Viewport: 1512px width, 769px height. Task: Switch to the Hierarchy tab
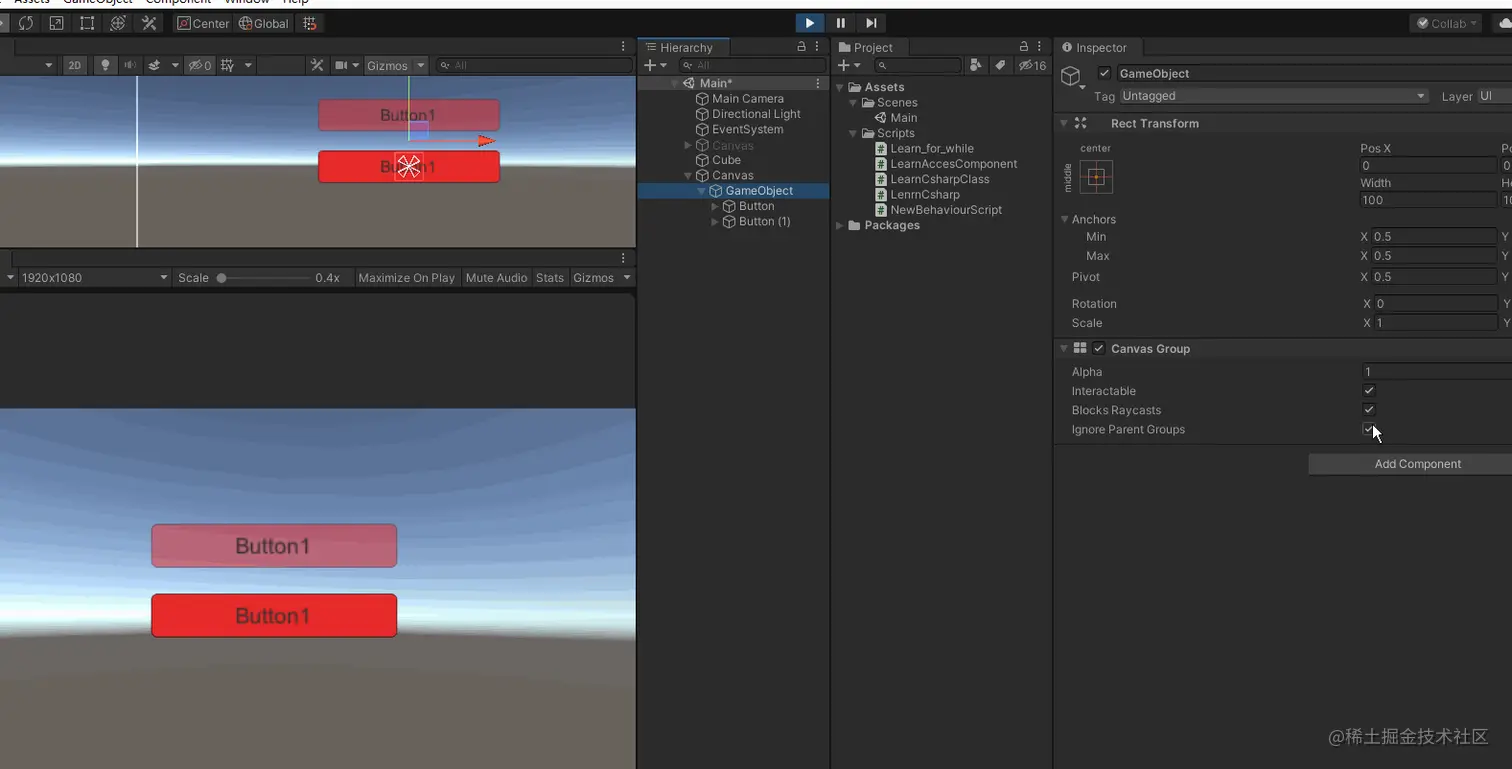[684, 47]
